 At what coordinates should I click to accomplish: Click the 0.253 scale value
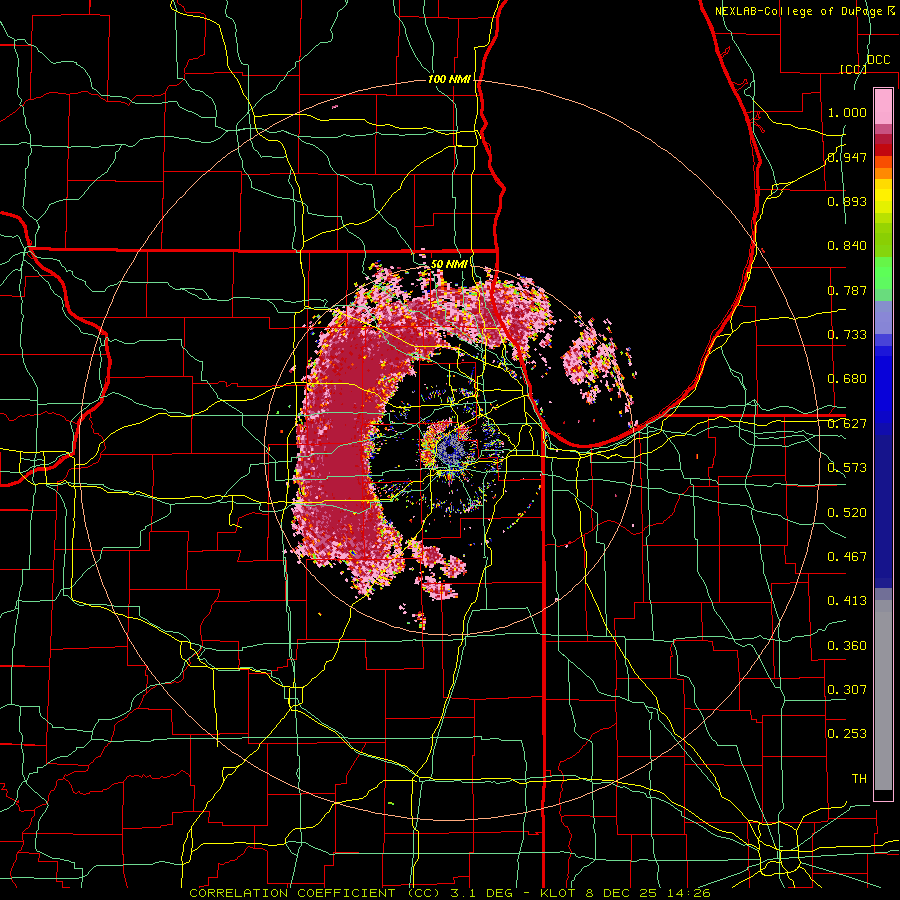(x=847, y=734)
